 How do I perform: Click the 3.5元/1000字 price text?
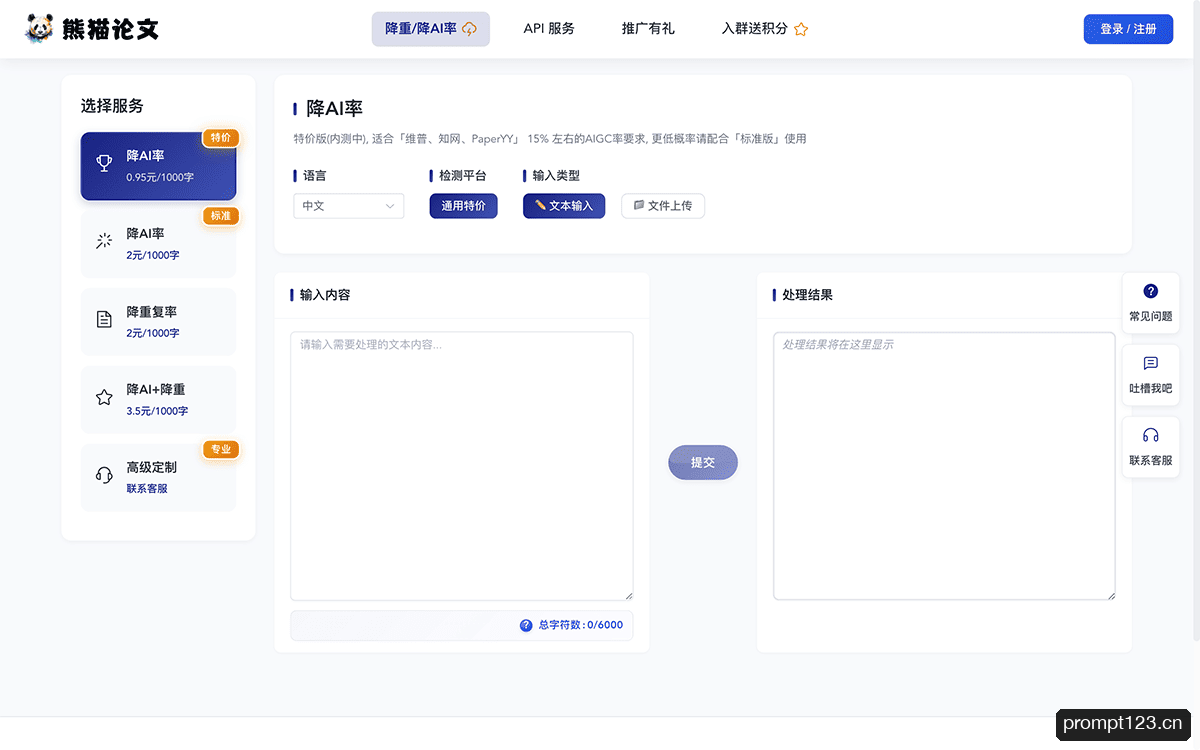pos(157,411)
